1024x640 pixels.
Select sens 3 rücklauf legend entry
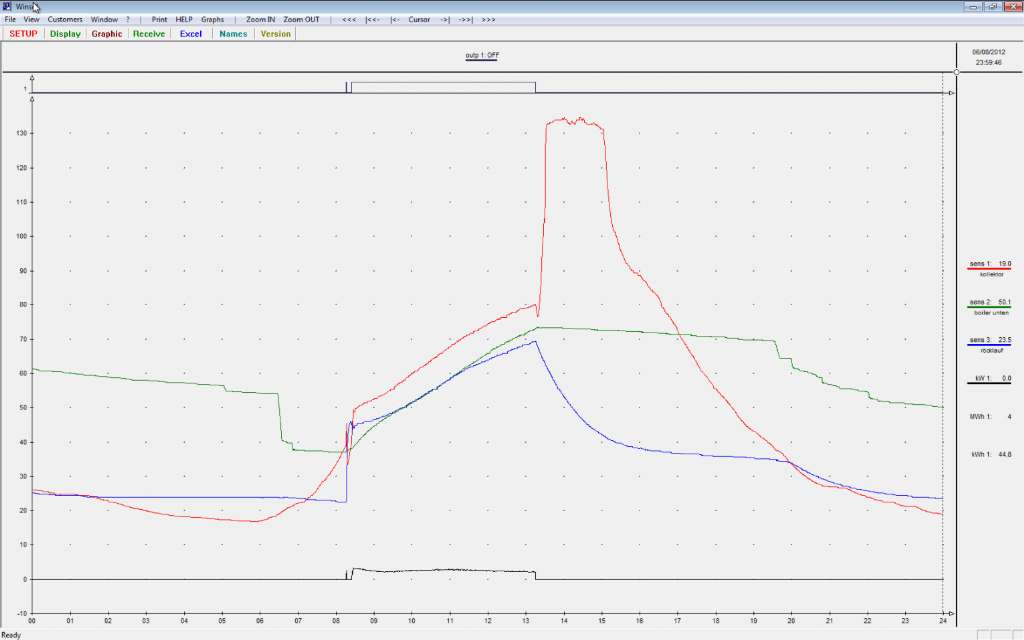point(990,345)
